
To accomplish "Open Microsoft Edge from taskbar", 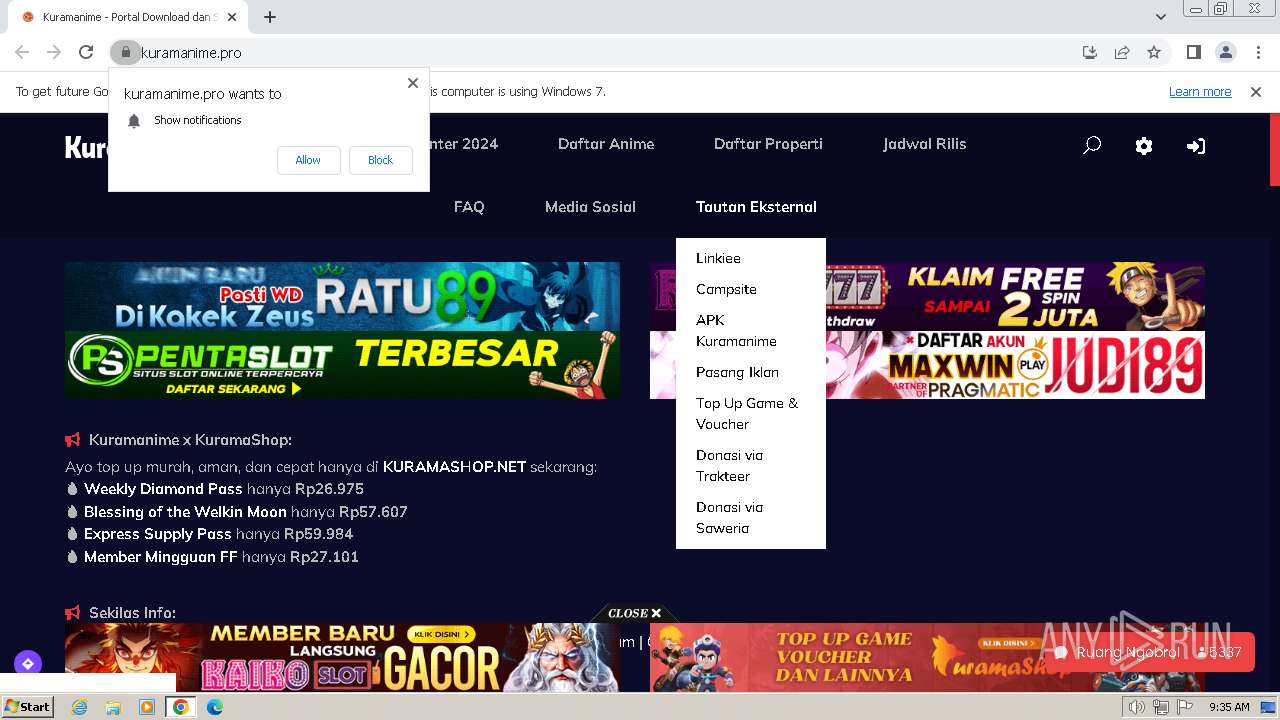I will [215, 707].
